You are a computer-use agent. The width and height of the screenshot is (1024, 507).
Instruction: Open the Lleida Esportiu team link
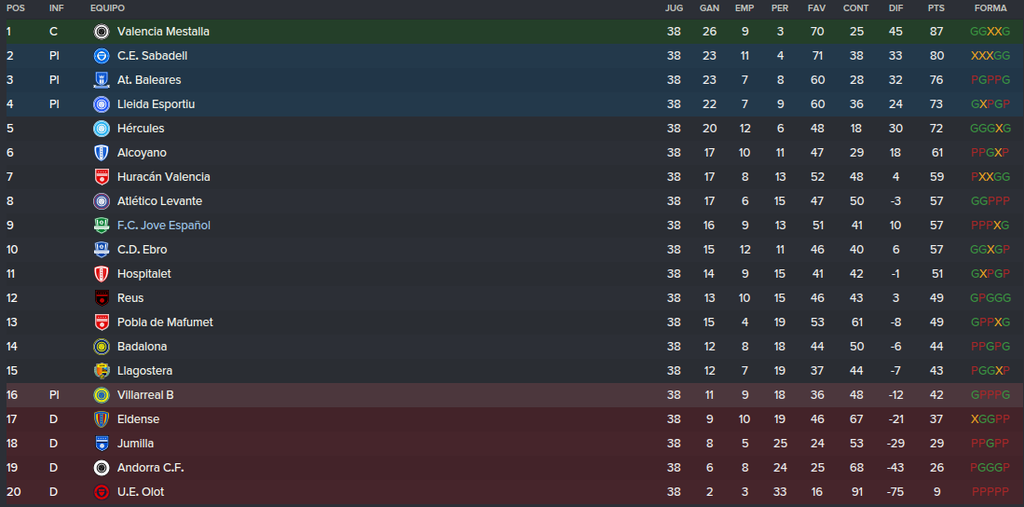click(x=156, y=105)
